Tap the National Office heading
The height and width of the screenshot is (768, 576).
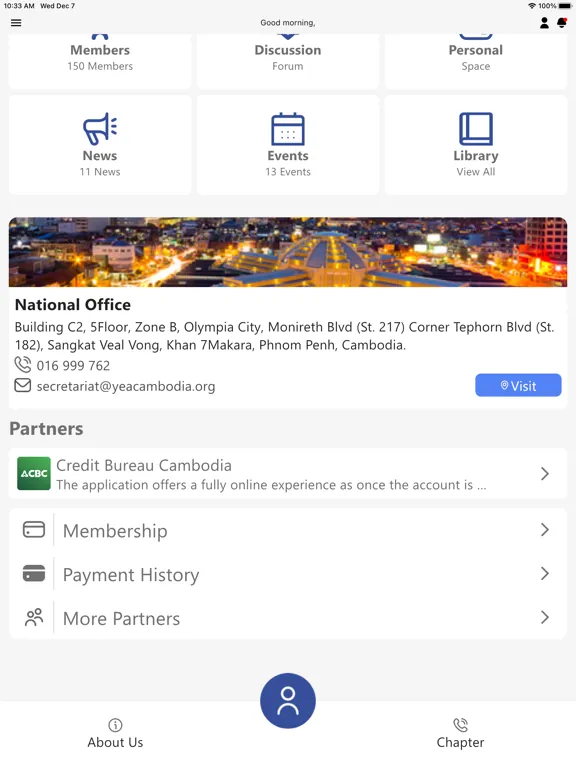click(73, 305)
